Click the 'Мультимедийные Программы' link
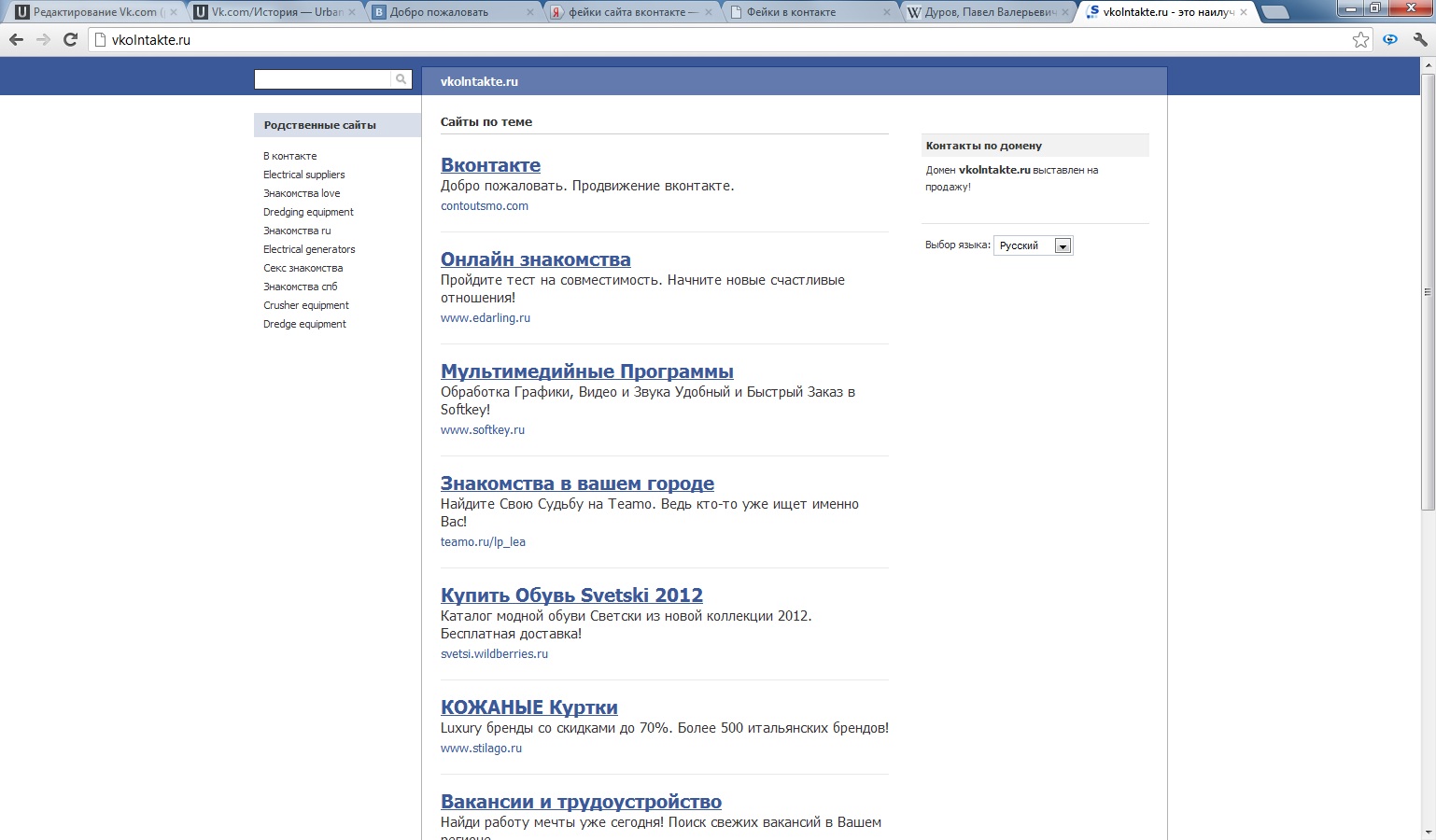The image size is (1436, 840). pyautogui.click(x=586, y=371)
